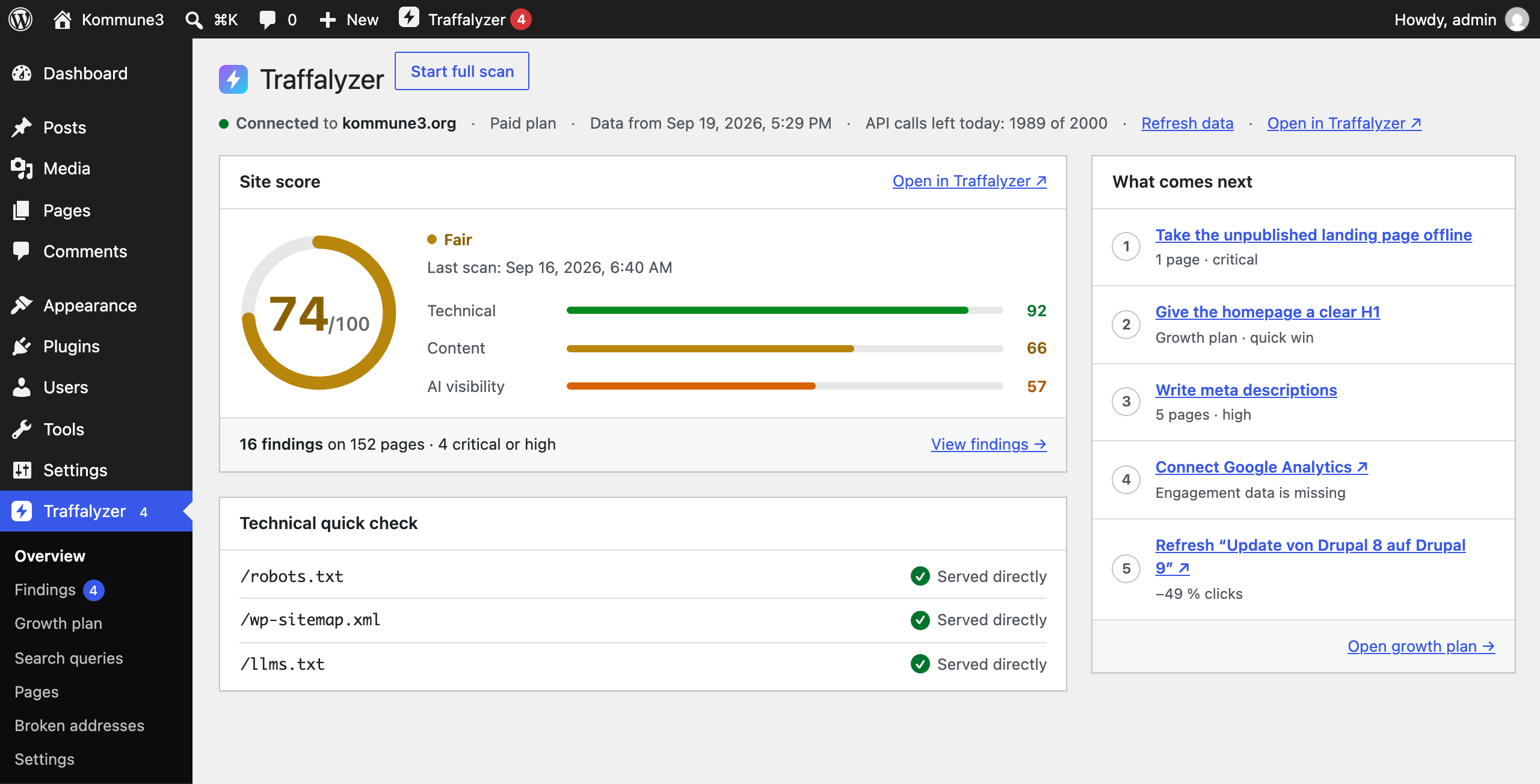
Task: Open Findings submenu item
Action: pos(45,590)
